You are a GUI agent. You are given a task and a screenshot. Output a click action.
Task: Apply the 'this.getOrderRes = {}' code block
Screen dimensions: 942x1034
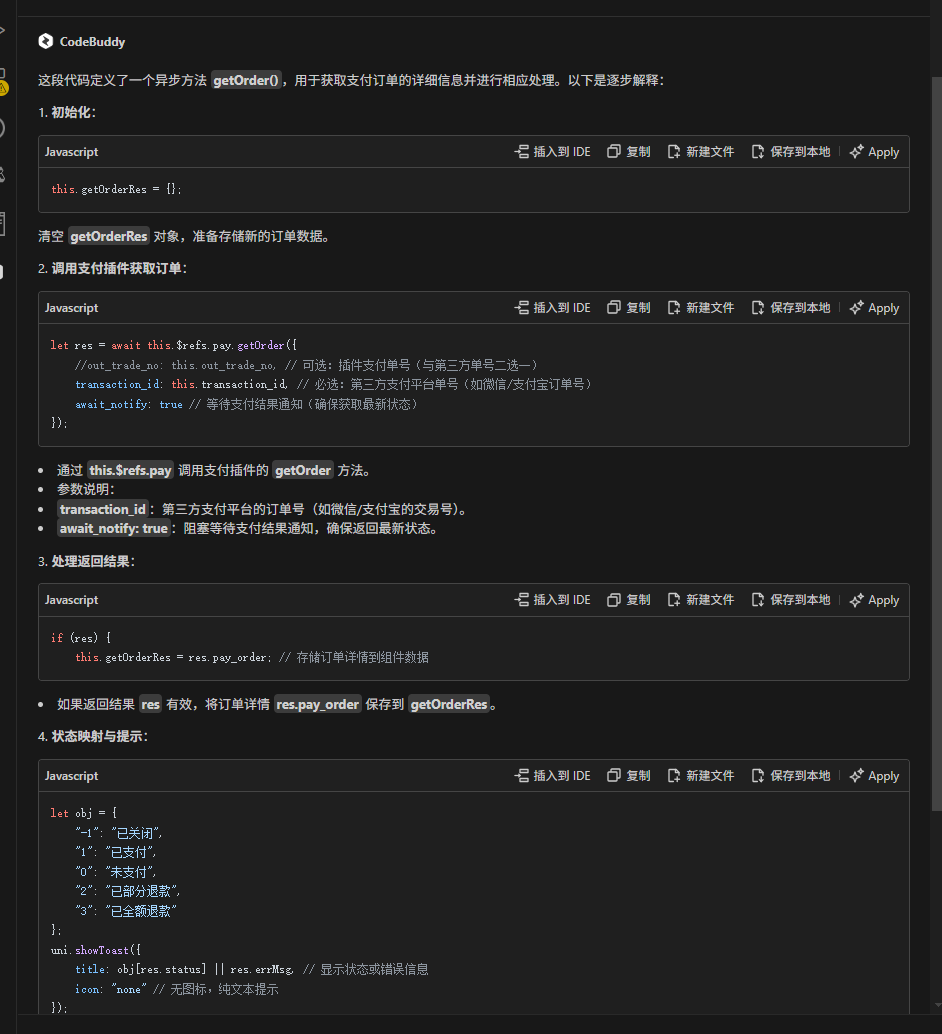coord(874,152)
